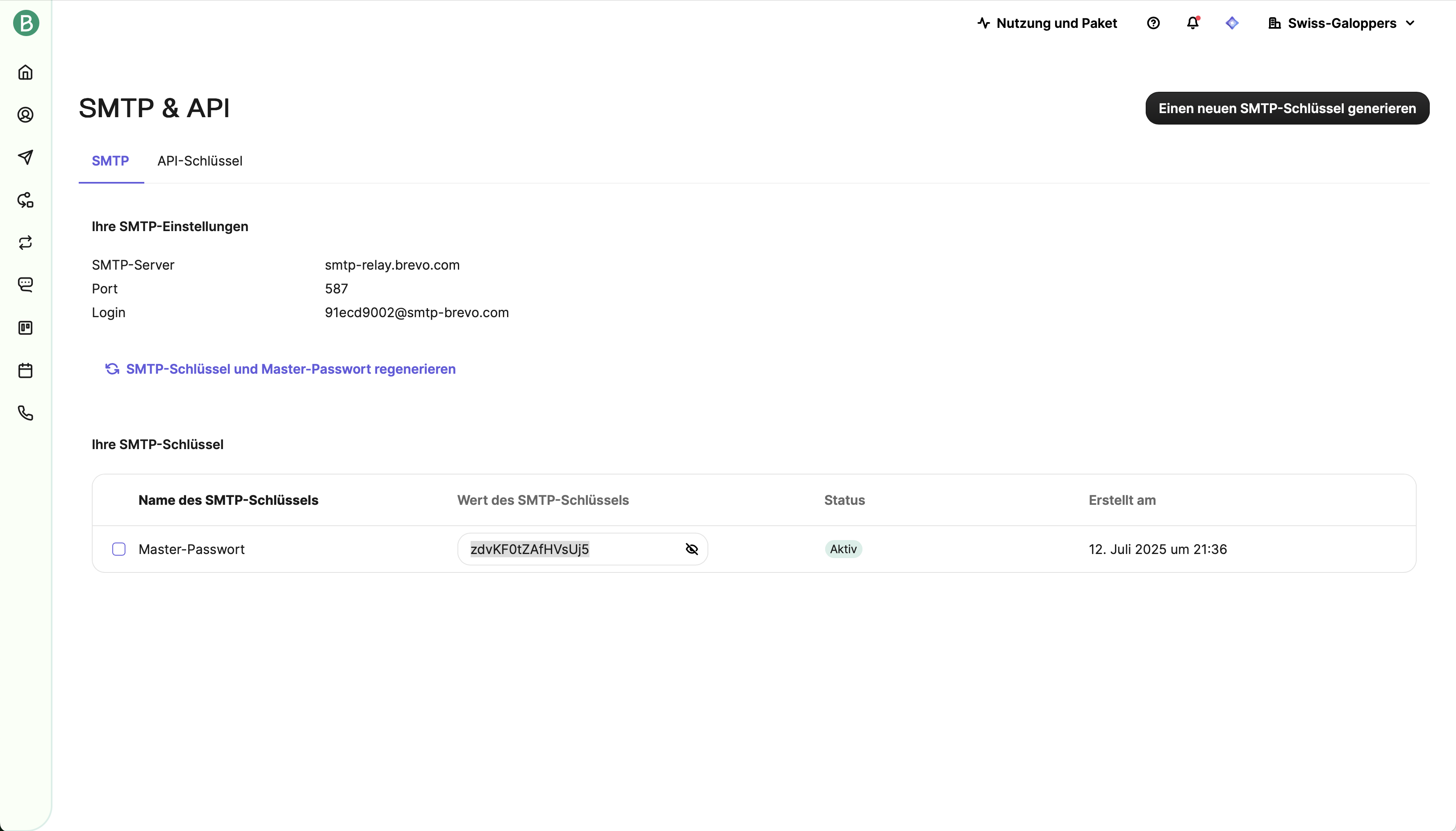Image resolution: width=1456 pixels, height=831 pixels.
Task: Select the SMTP tab
Action: pyautogui.click(x=110, y=161)
